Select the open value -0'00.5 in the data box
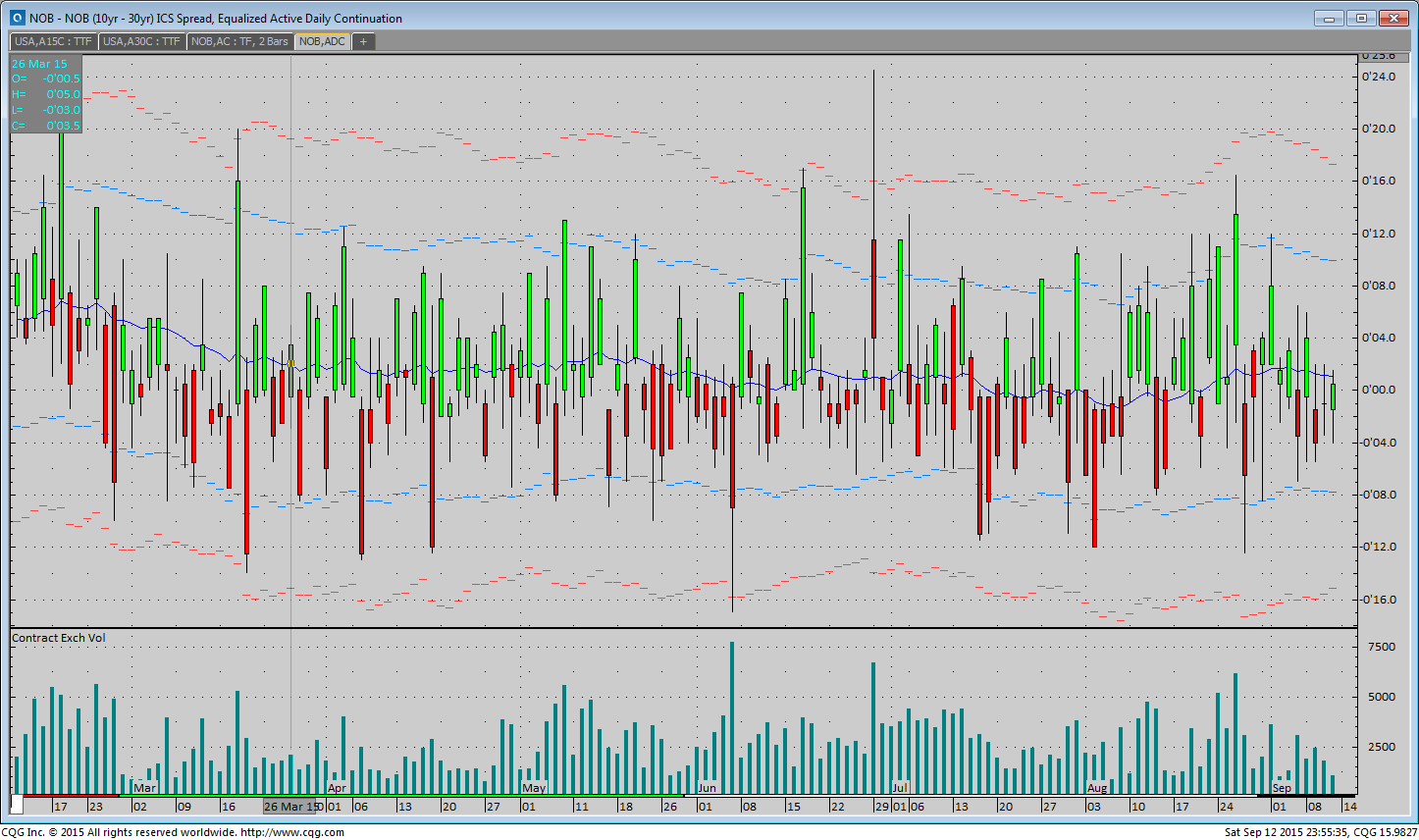The width and height of the screenshot is (1419, 840). click(61, 79)
